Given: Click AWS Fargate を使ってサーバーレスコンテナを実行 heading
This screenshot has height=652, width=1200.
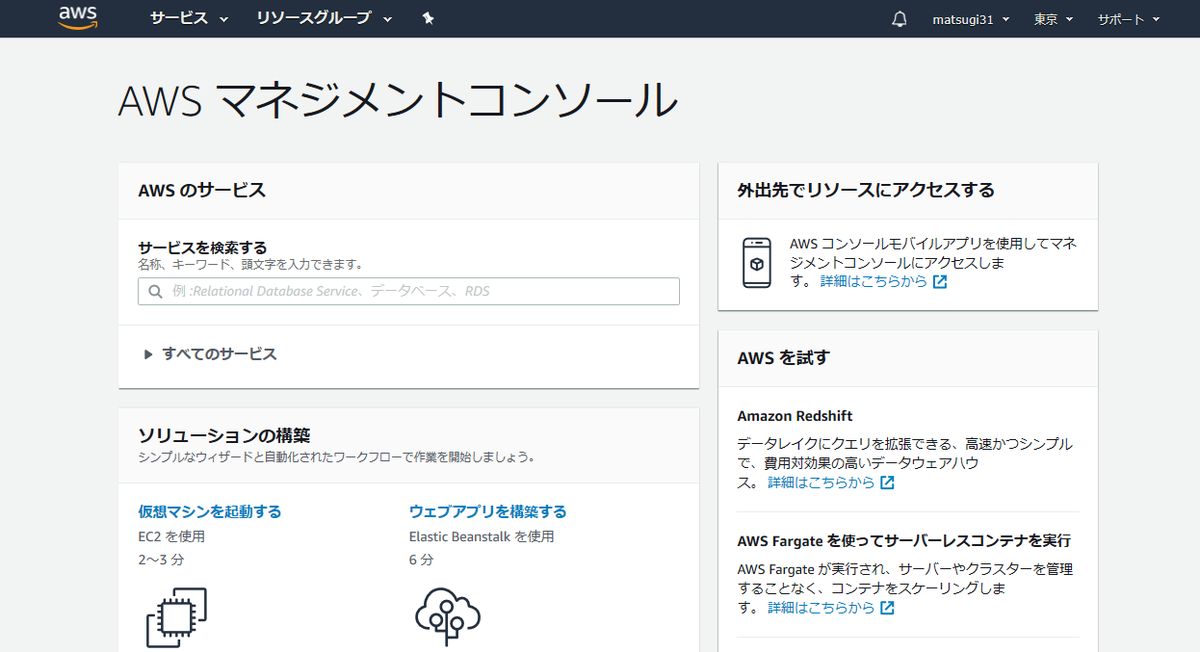Looking at the screenshot, I should (x=904, y=541).
